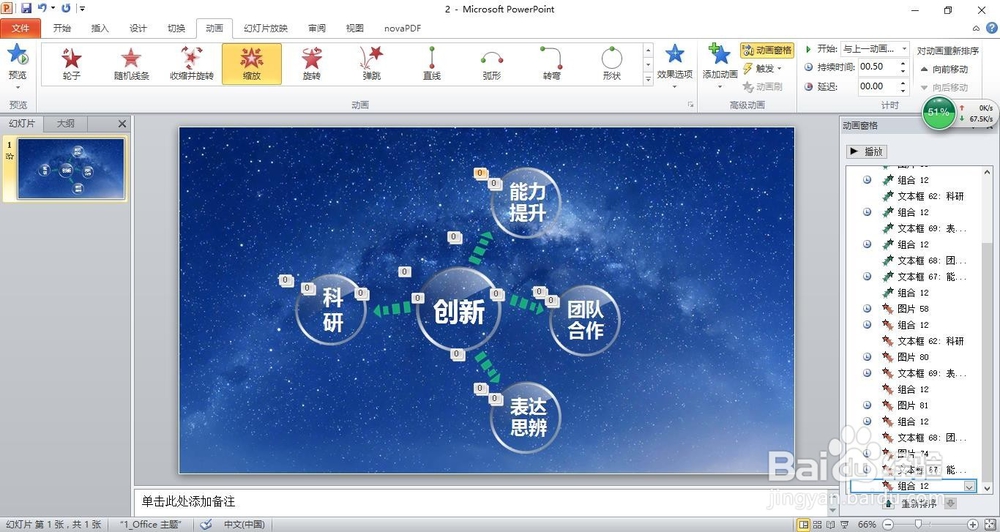The height and width of the screenshot is (532, 1000).
Task: Click 向后移动 move later button
Action: click(944, 87)
